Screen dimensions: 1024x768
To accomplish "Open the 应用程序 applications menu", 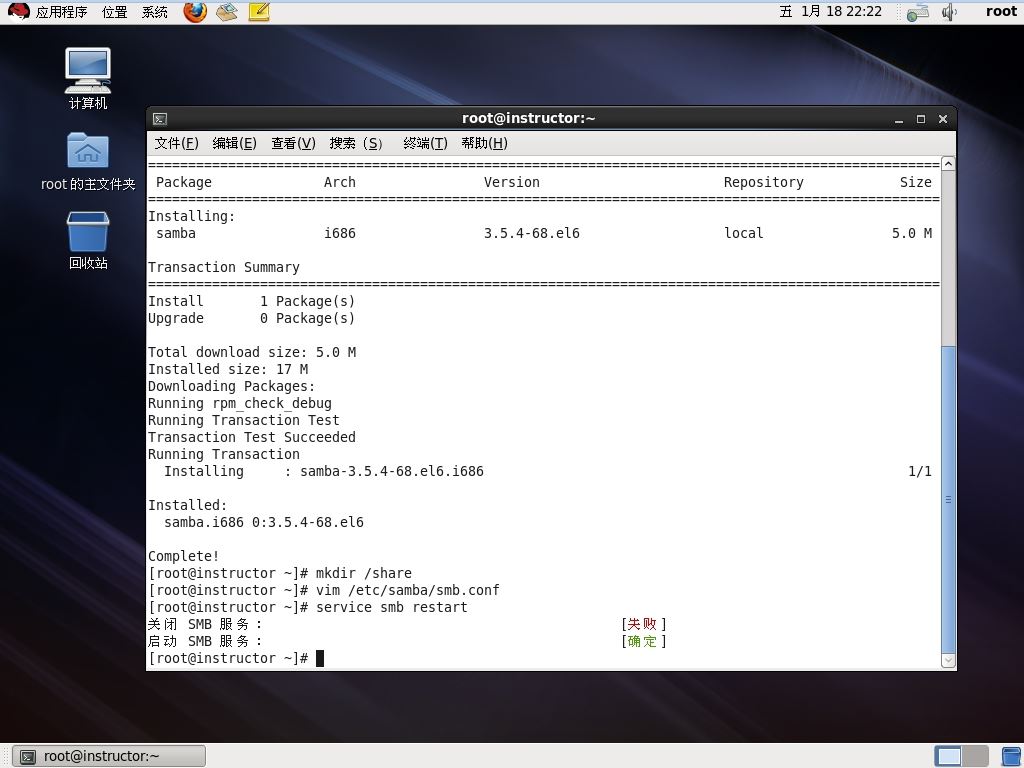I will [61, 12].
